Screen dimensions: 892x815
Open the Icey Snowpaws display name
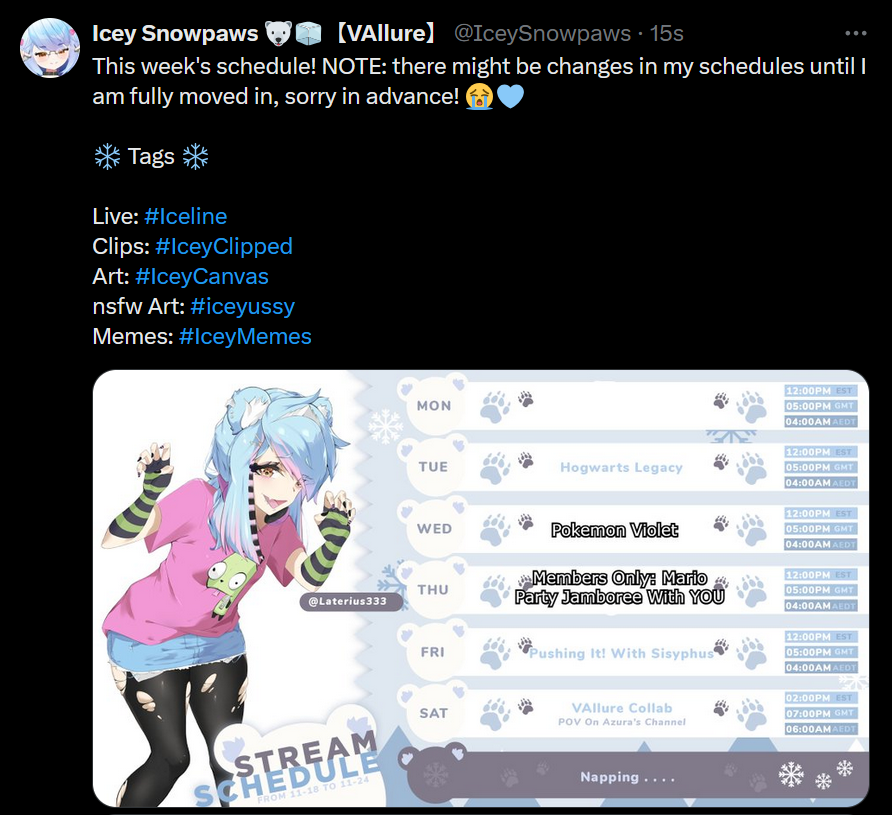pyautogui.click(x=175, y=34)
